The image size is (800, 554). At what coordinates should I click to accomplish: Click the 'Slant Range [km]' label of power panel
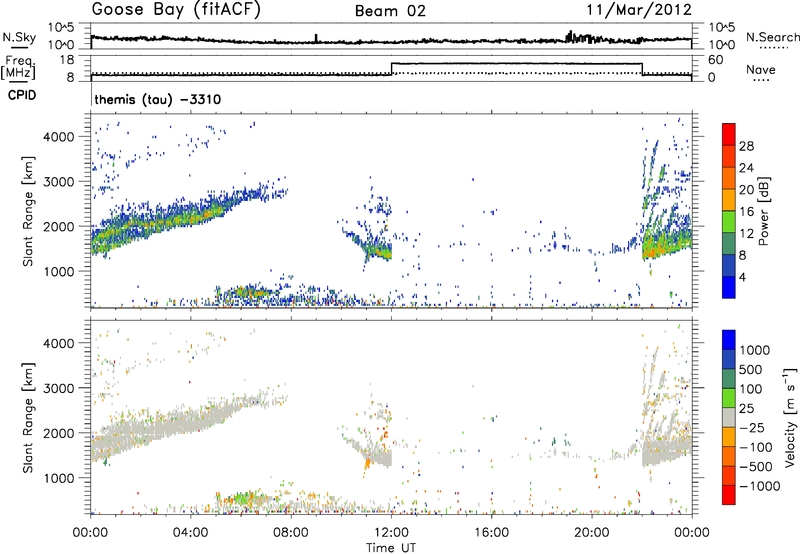[x=28, y=211]
